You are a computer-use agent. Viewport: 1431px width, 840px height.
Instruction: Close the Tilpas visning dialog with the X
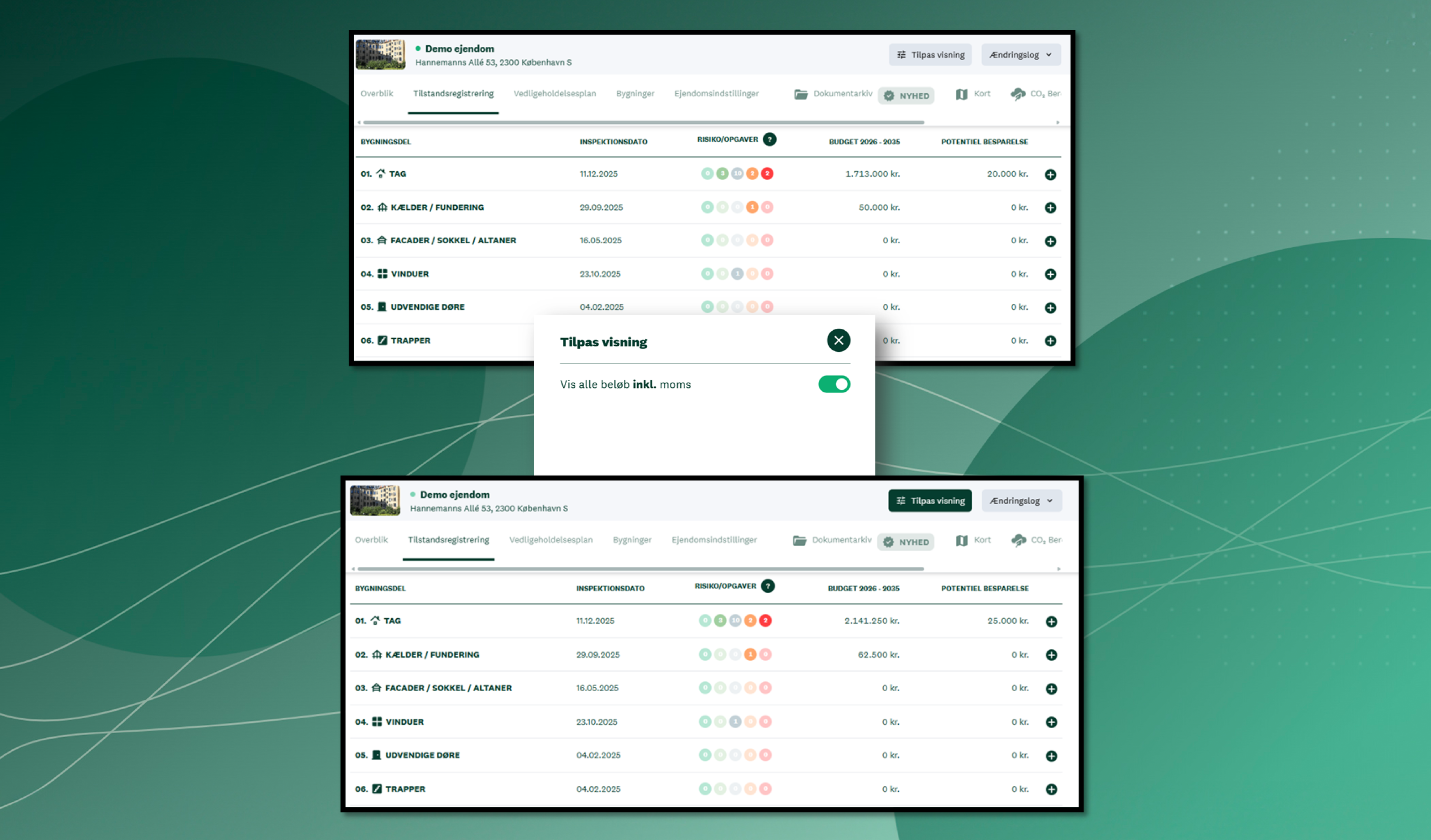pyautogui.click(x=838, y=341)
